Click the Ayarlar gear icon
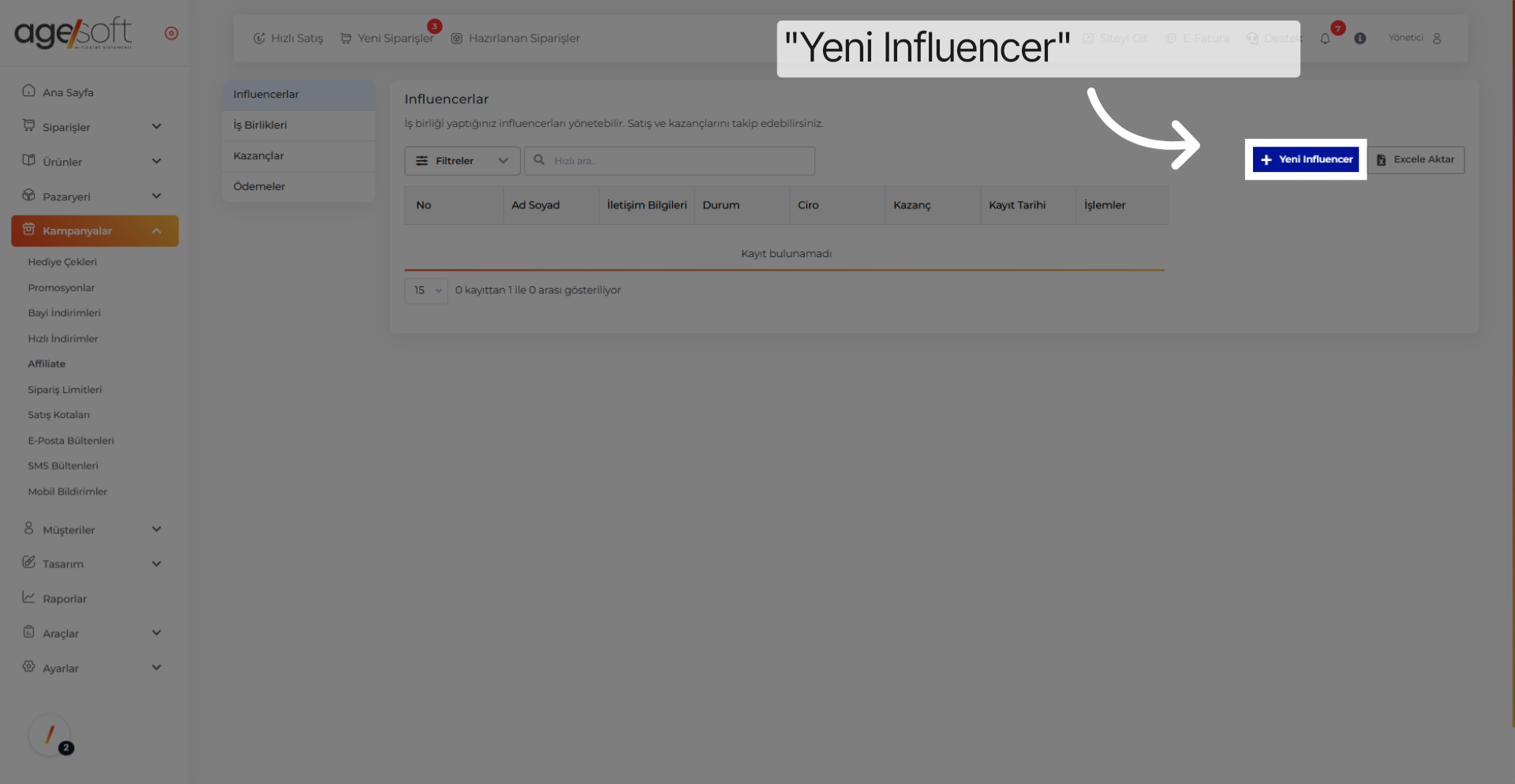This screenshot has height=784, width=1515. point(28,666)
